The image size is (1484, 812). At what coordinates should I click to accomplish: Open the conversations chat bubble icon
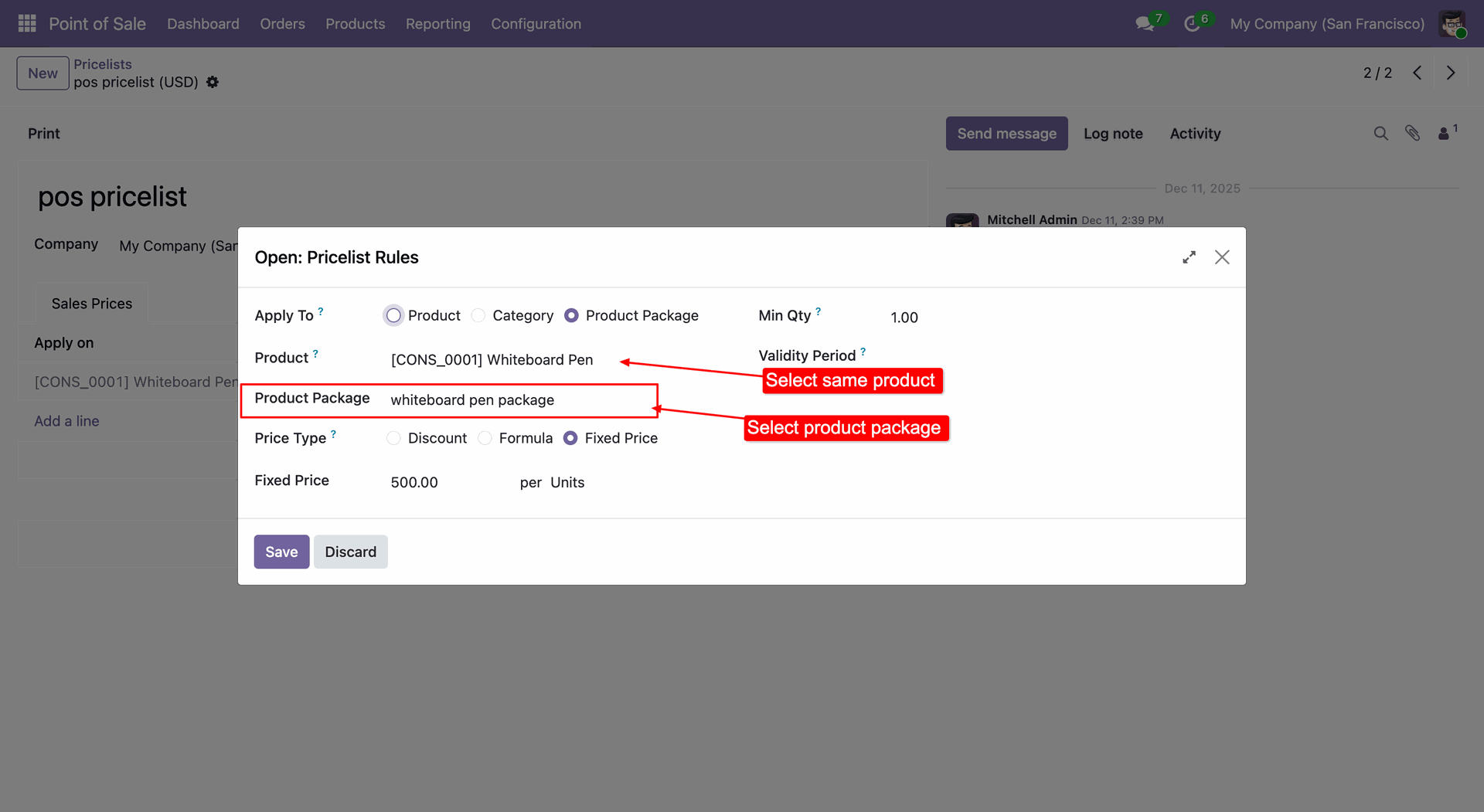1144,24
